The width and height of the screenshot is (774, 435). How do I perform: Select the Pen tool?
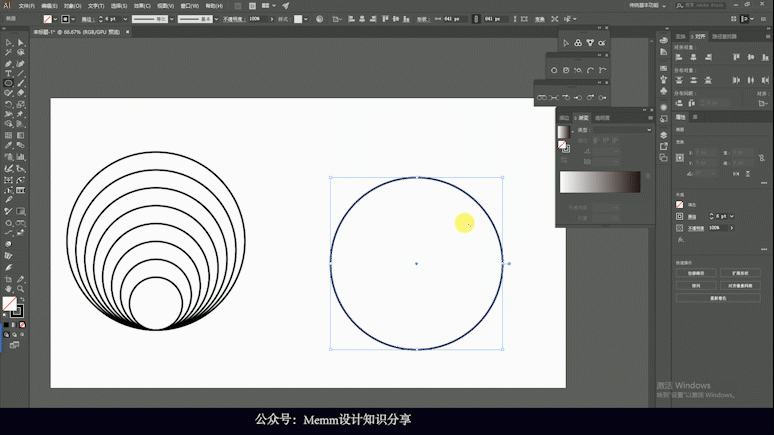click(8, 64)
